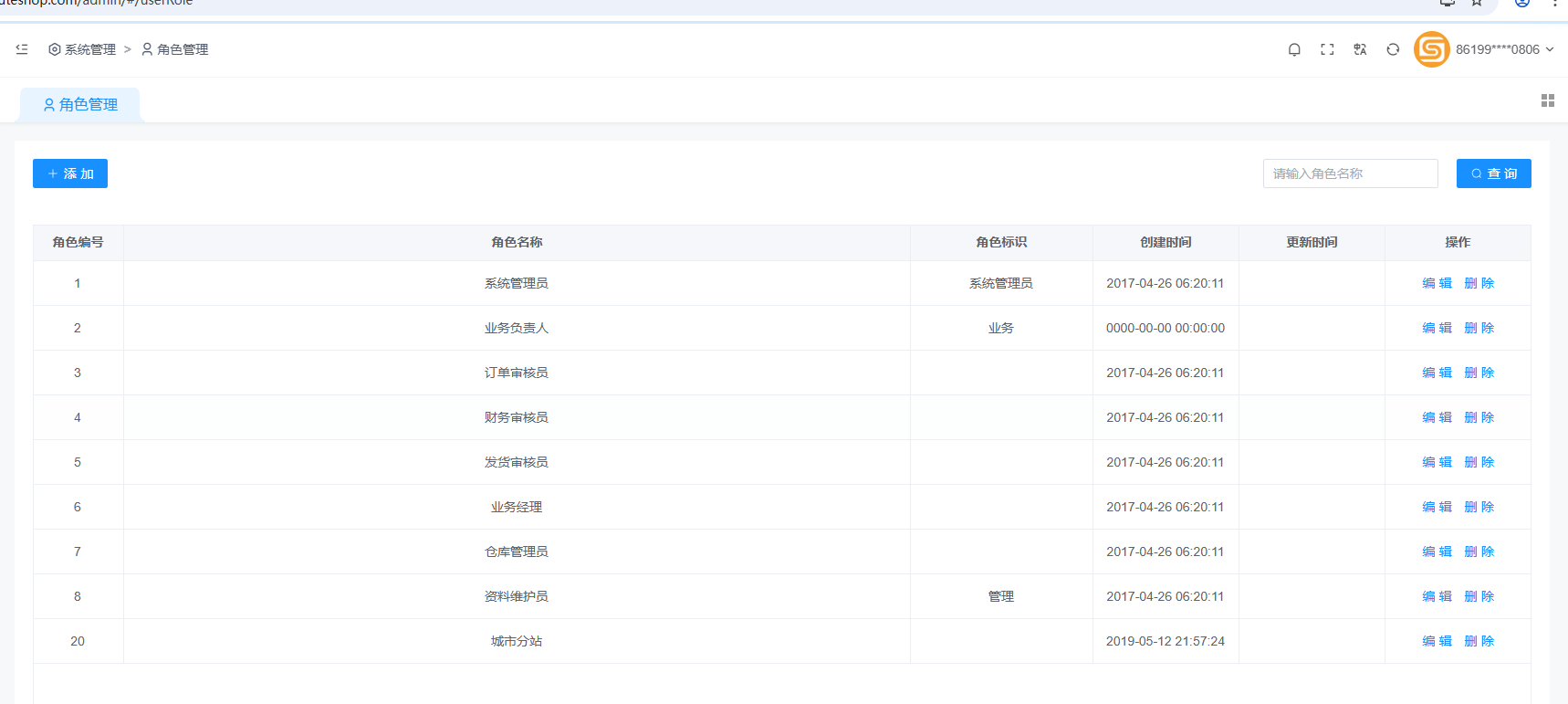Collapse the sidebar menu icon
The height and width of the screenshot is (704, 1568).
click(22, 49)
